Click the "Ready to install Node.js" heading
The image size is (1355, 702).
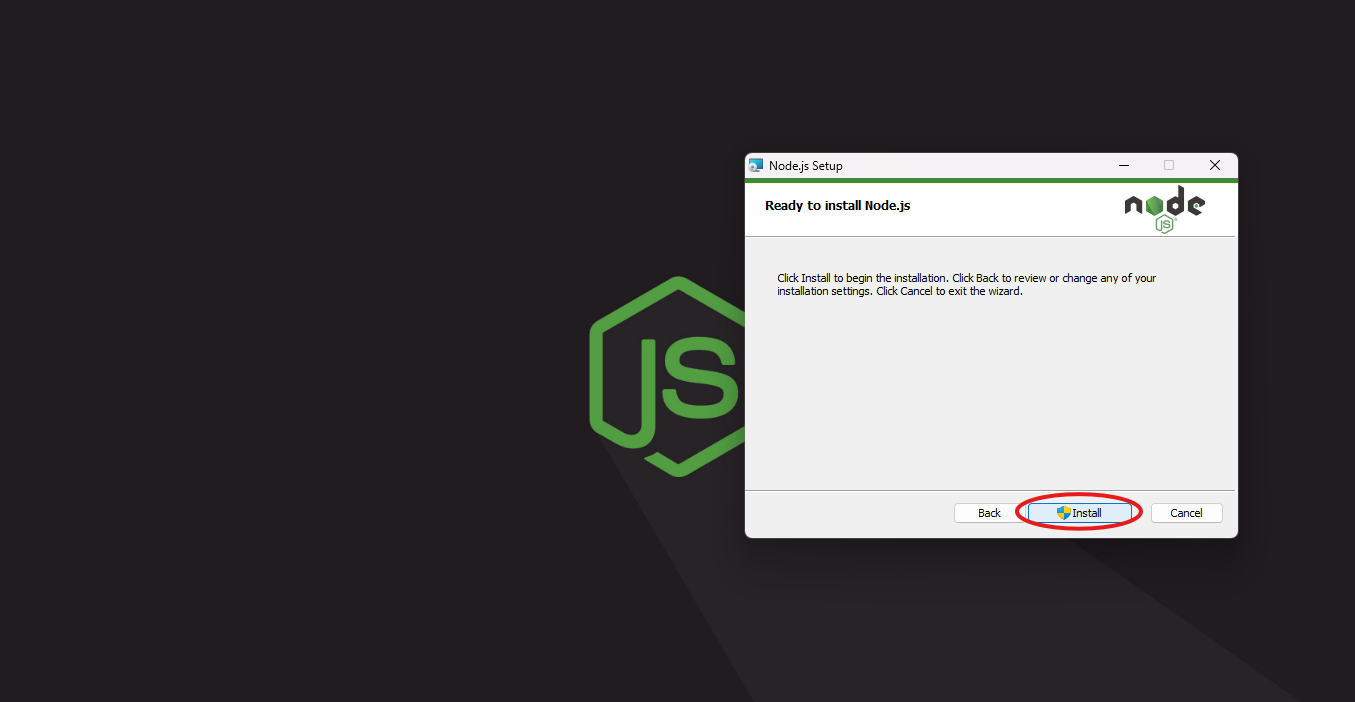837,206
